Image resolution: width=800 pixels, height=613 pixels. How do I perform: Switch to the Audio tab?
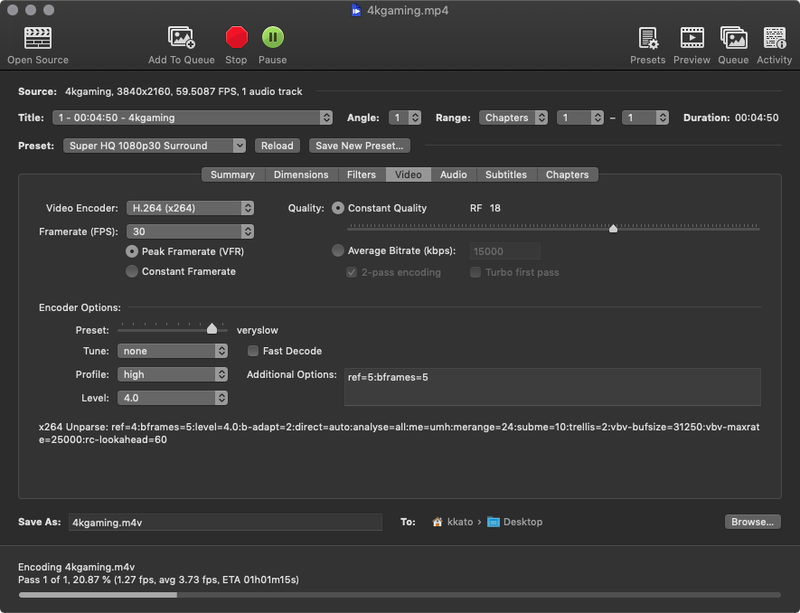point(453,174)
